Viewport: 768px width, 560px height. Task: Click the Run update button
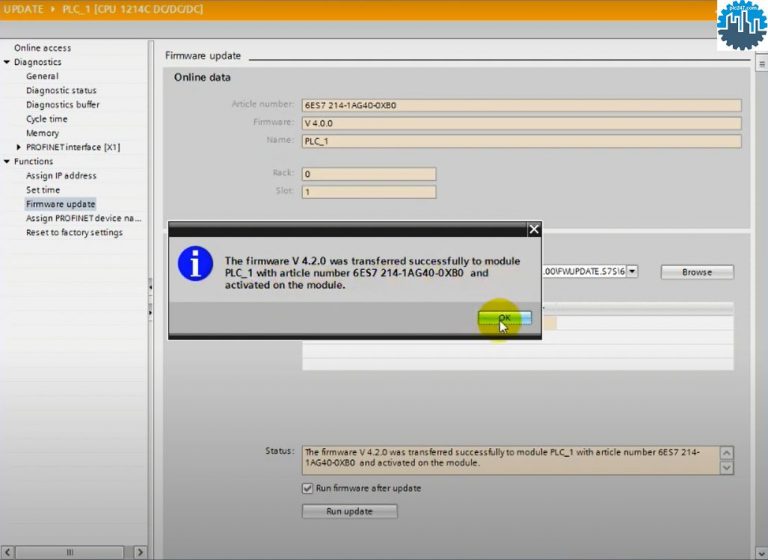coord(350,511)
